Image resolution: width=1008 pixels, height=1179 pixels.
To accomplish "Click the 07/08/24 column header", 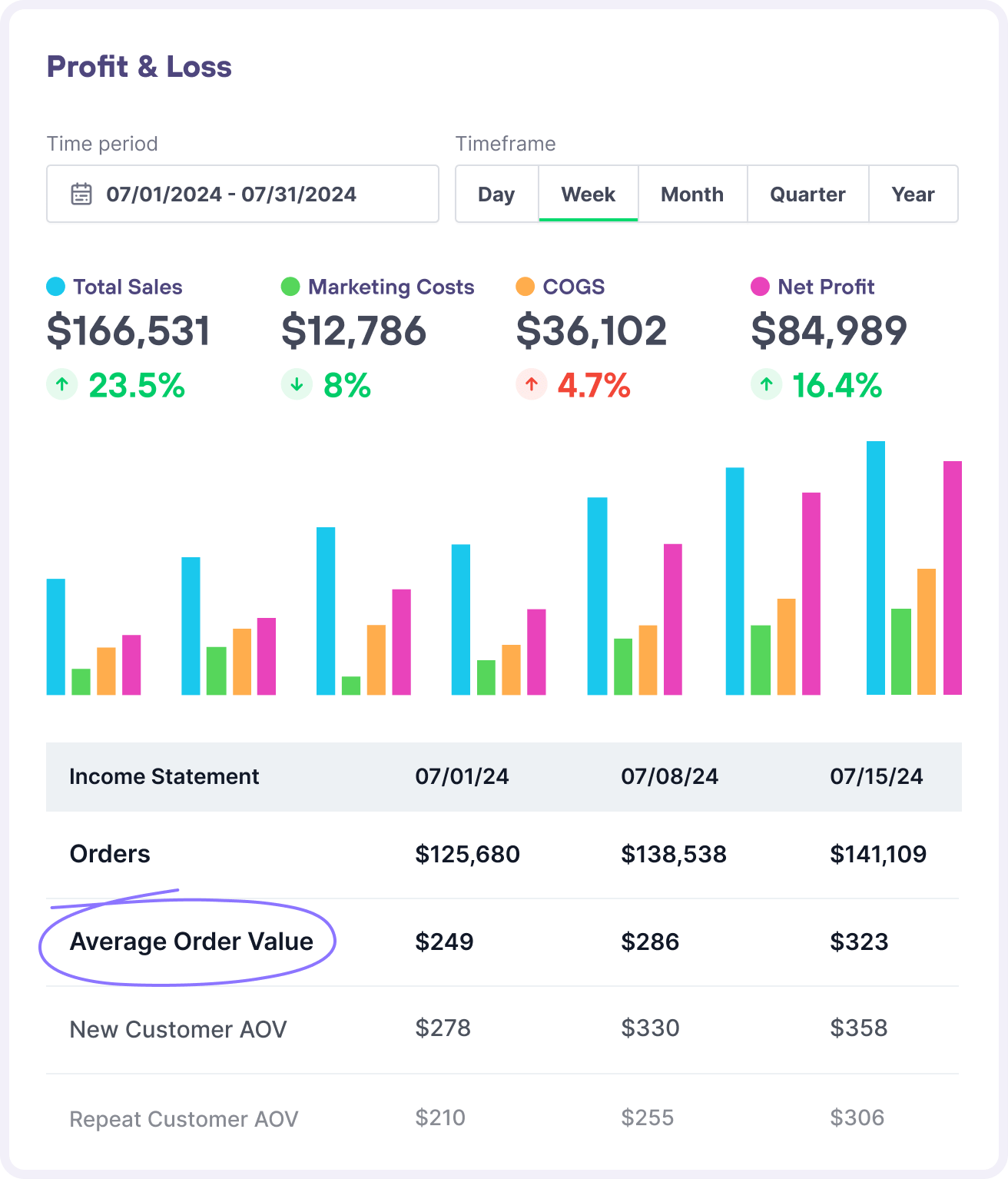I will [669, 776].
